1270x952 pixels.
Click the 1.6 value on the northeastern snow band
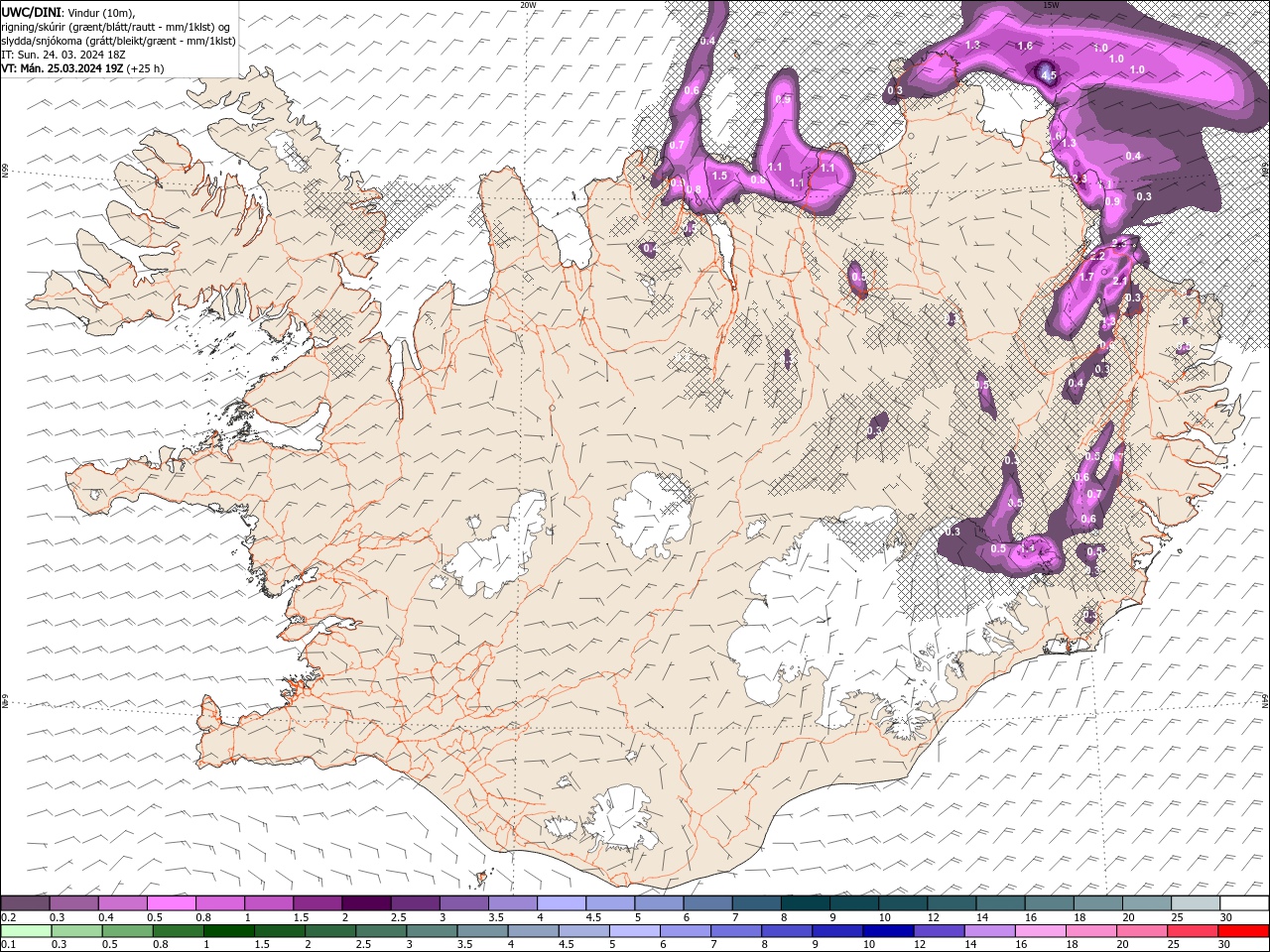pos(1025,46)
